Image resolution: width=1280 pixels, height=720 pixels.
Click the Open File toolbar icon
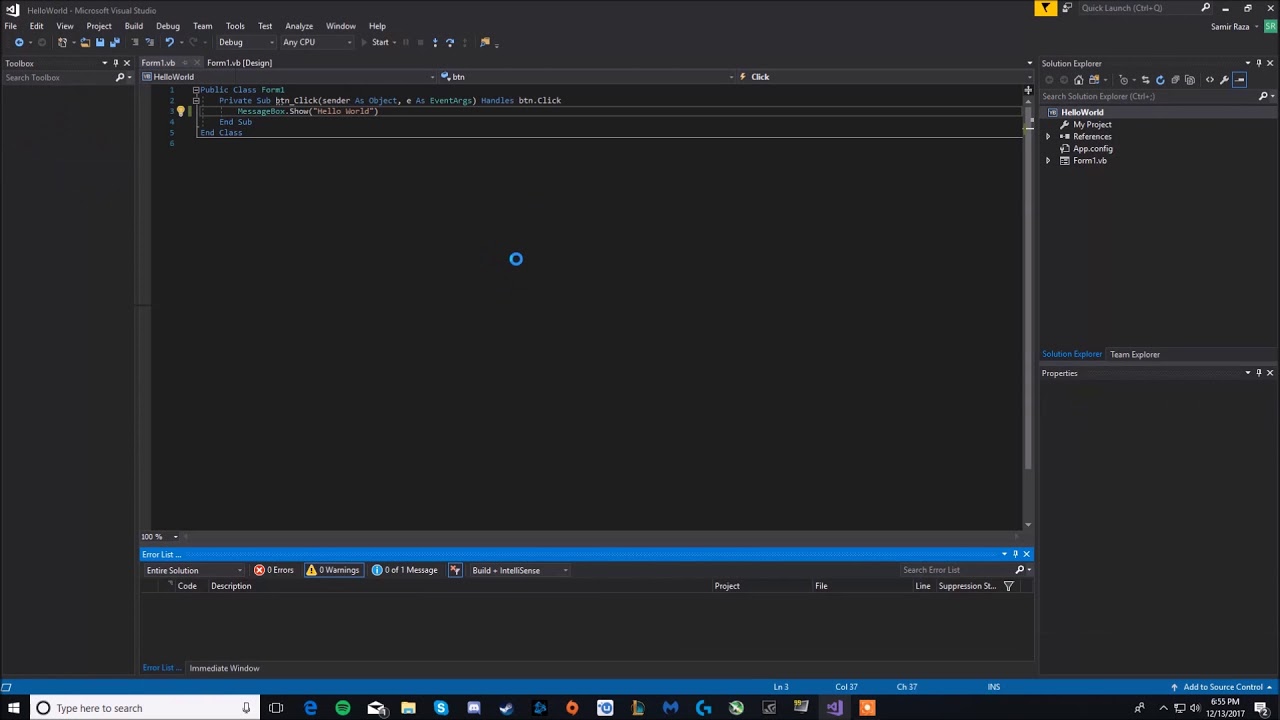pyautogui.click(x=85, y=42)
